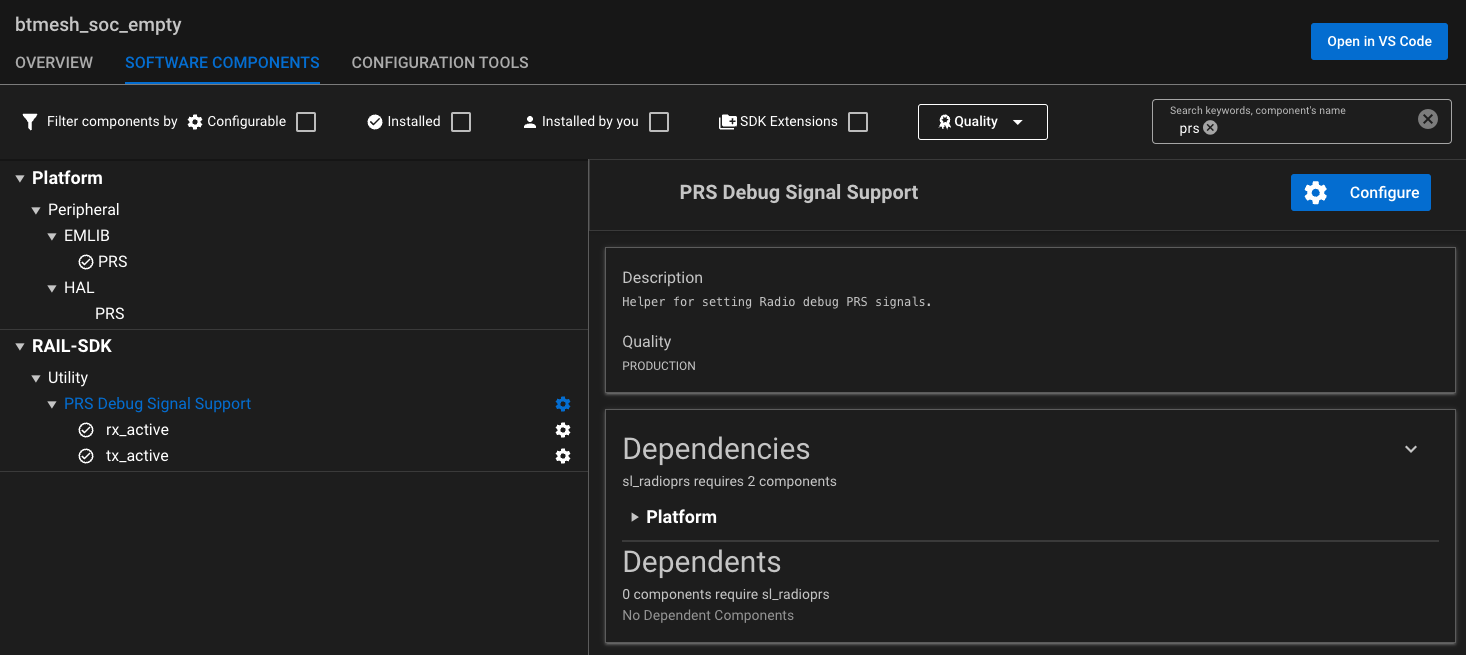Expand the Platform dependency group
The image size is (1466, 655).
tap(635, 517)
